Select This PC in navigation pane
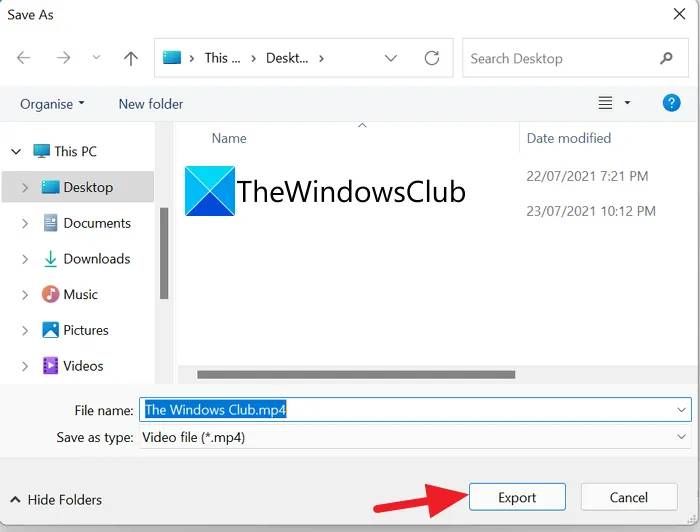The width and height of the screenshot is (700, 532). pyautogui.click(x=75, y=151)
